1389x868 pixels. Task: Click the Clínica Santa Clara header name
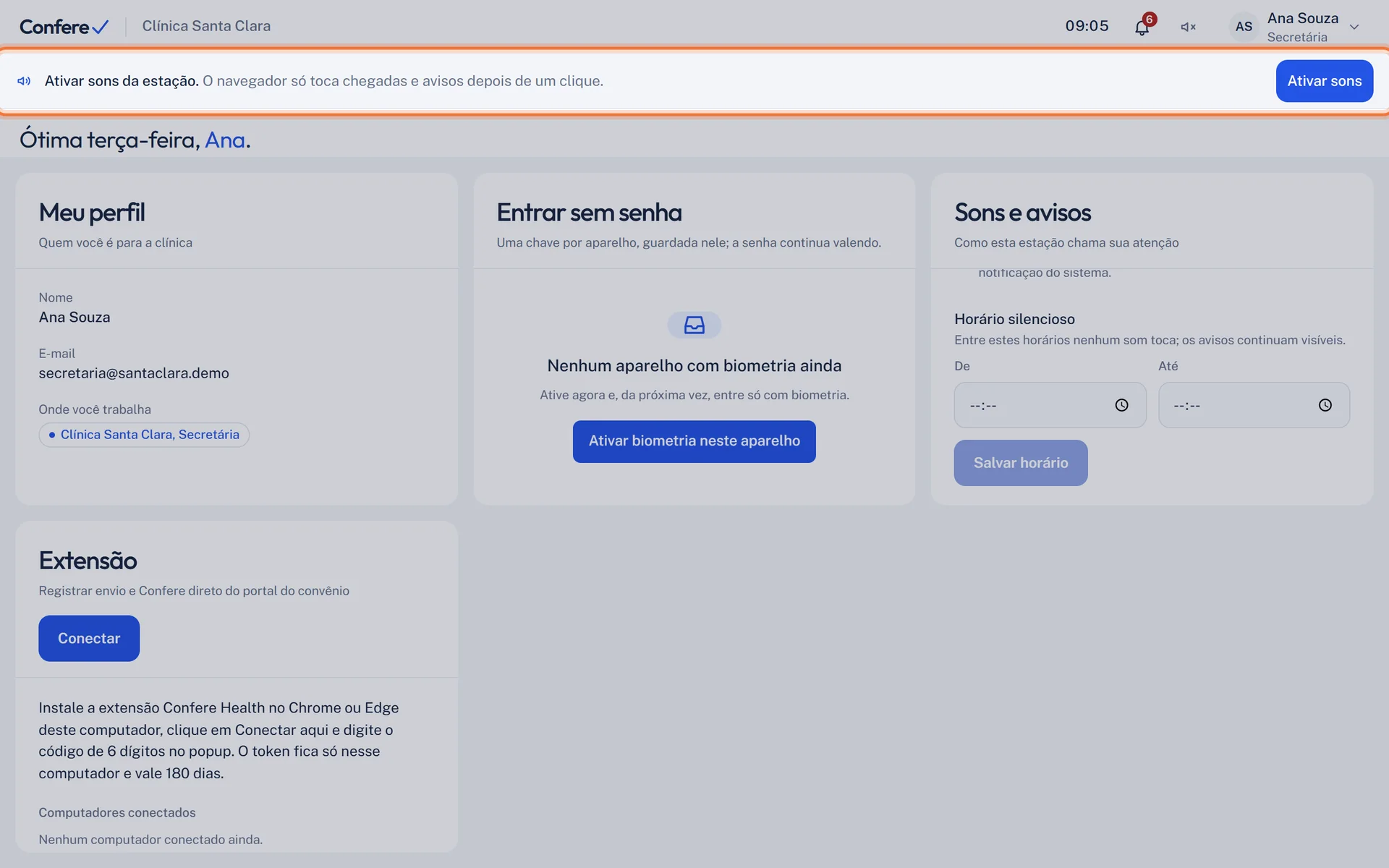pos(206,26)
